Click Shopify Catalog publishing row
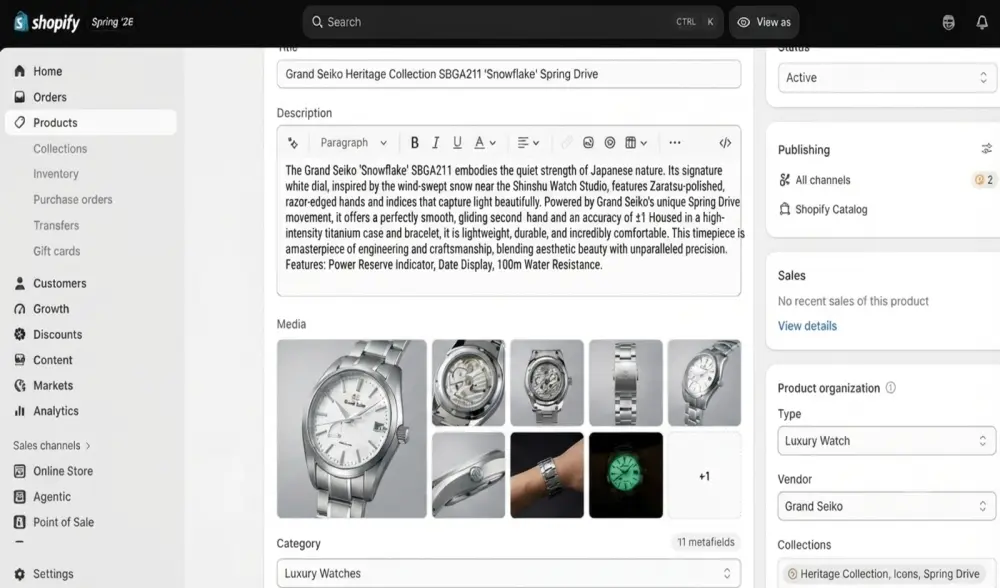This screenshot has height=588, width=1000. [823, 209]
